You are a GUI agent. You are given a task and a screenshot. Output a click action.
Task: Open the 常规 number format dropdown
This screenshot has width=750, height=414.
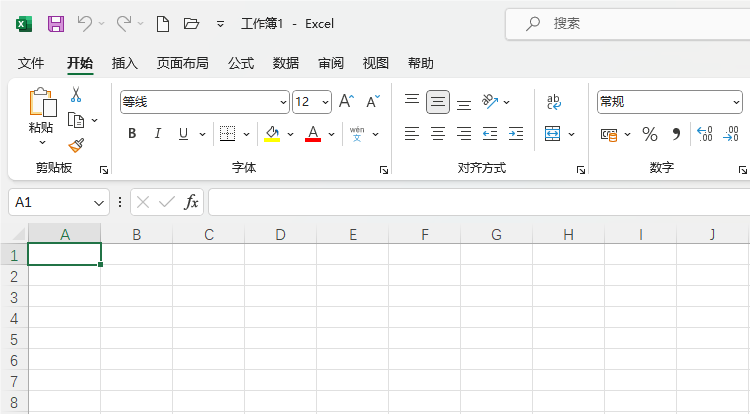(x=736, y=102)
